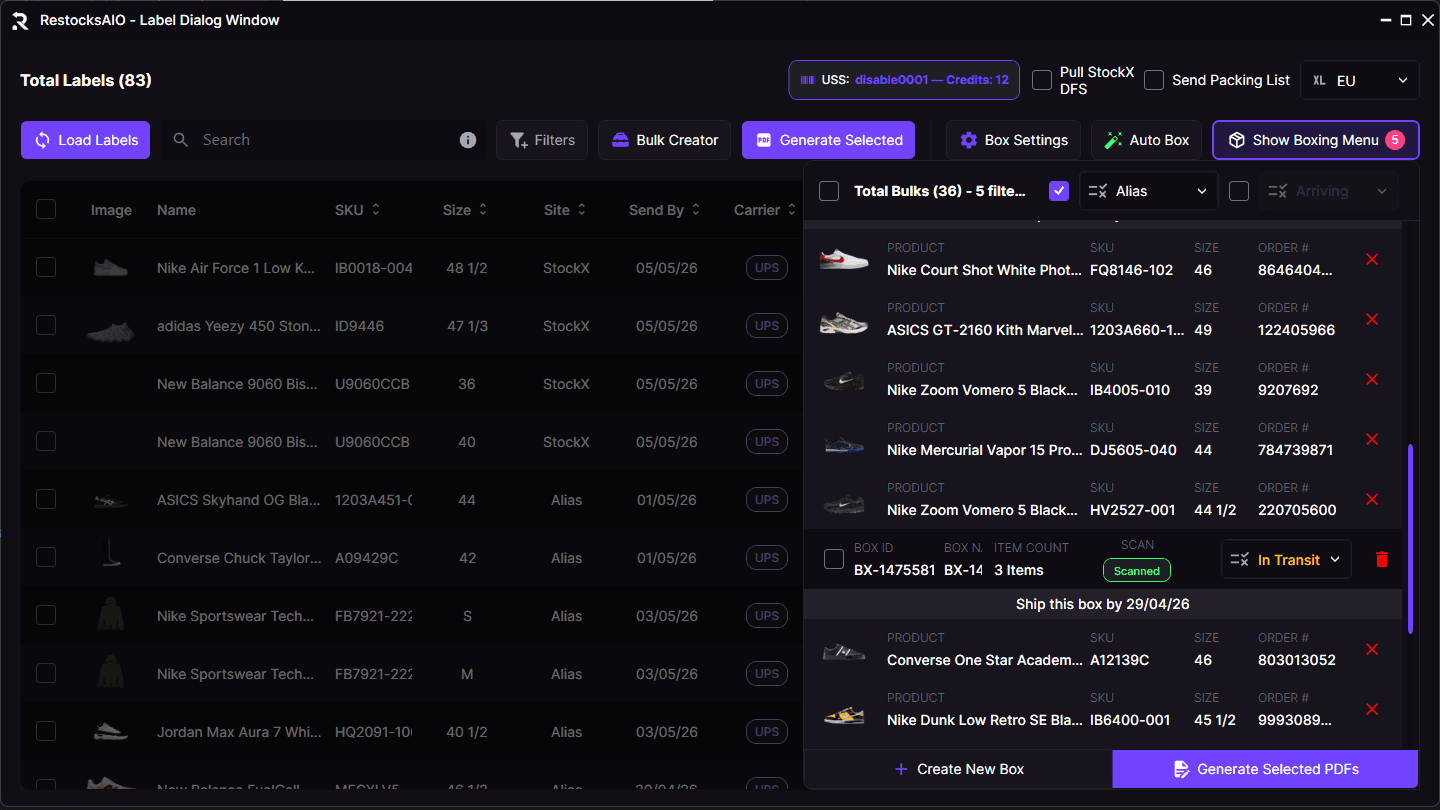The height and width of the screenshot is (810, 1440).
Task: Check the Nike Air Force 1 Low row
Action: (x=46, y=267)
